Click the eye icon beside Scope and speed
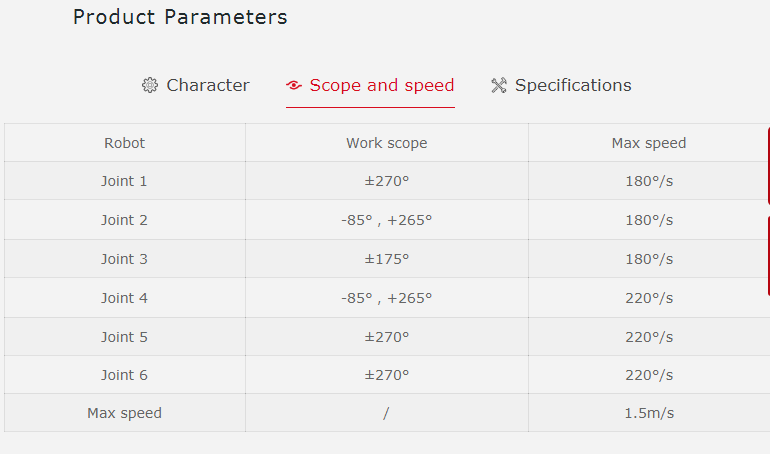The image size is (770, 454). [x=294, y=86]
